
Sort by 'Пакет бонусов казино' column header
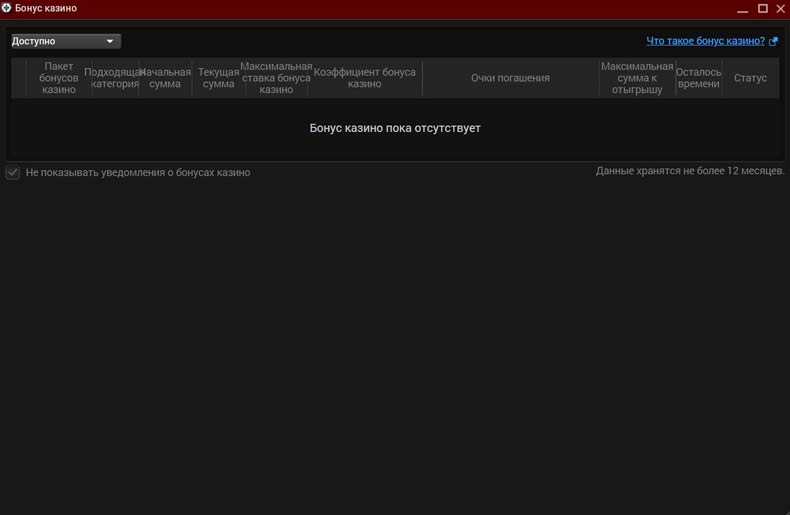pos(59,78)
